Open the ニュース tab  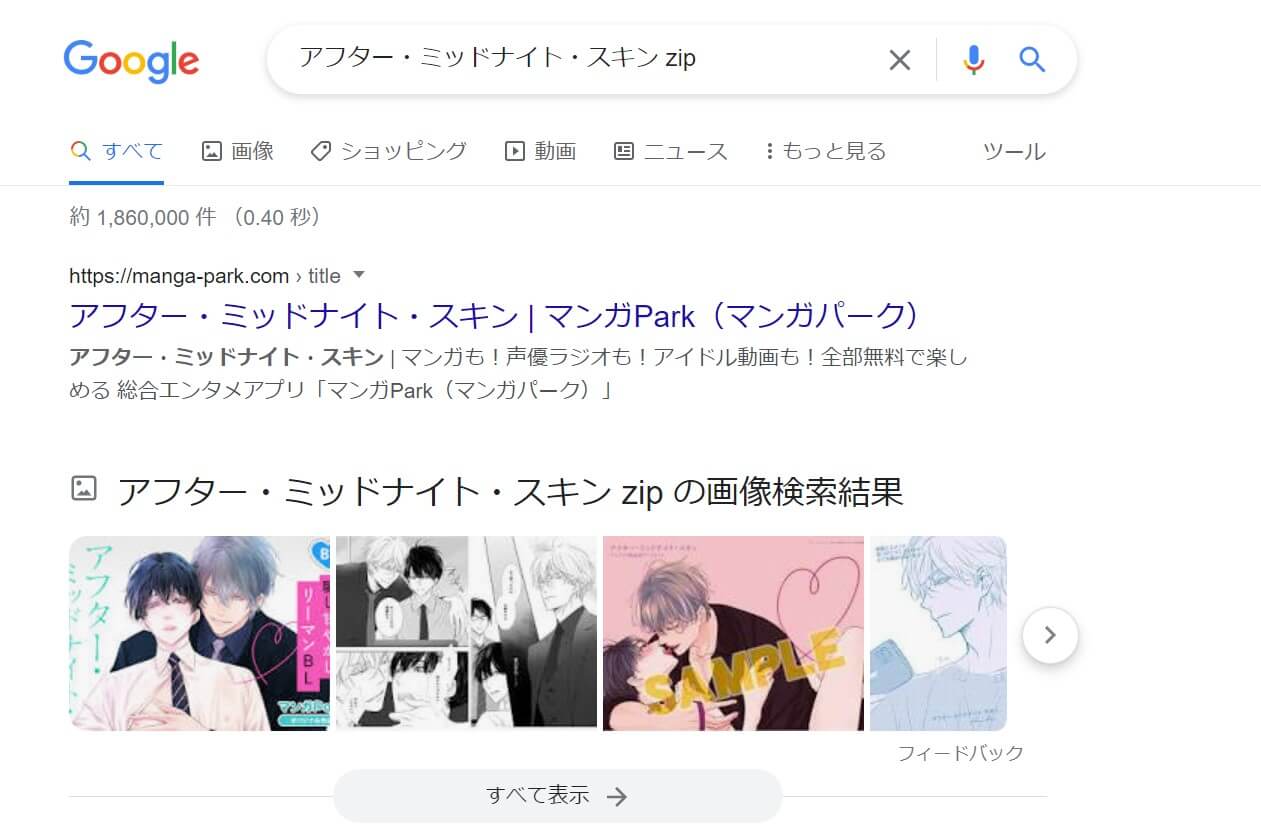(x=671, y=151)
